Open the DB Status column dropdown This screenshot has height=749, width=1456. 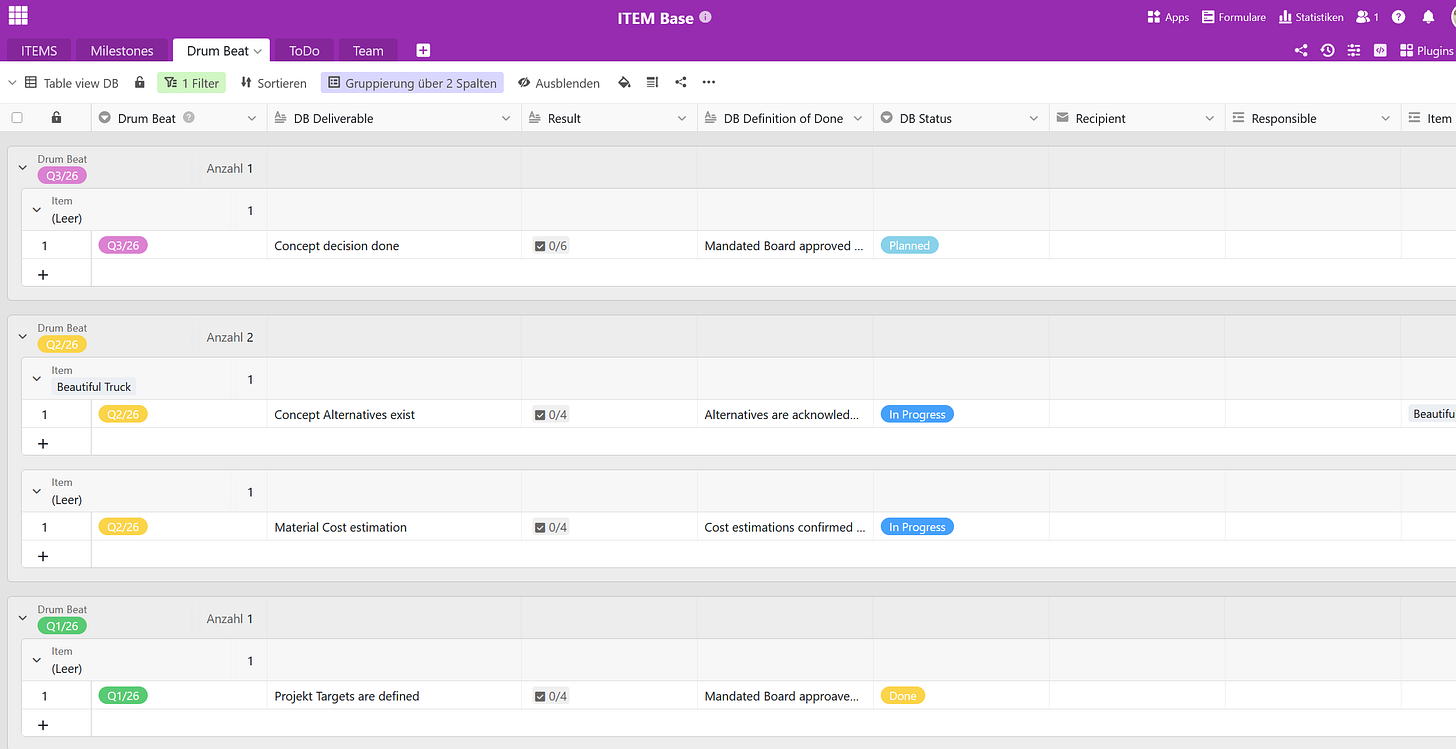(1034, 118)
